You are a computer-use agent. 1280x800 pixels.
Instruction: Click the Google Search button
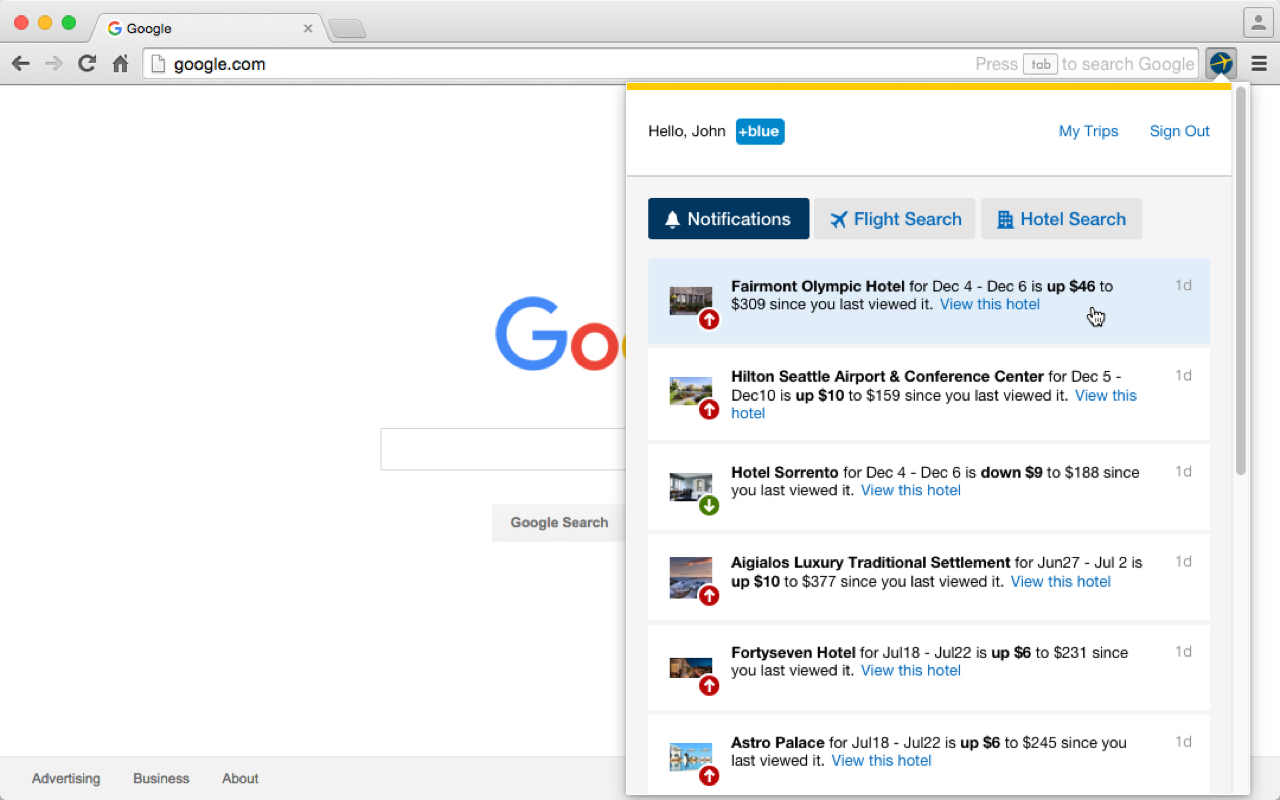click(x=559, y=522)
